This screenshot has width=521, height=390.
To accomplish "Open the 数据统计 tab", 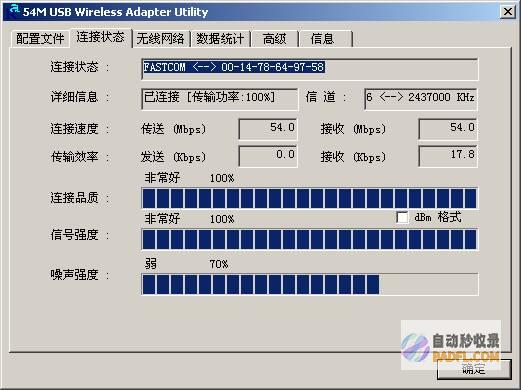I will point(220,39).
